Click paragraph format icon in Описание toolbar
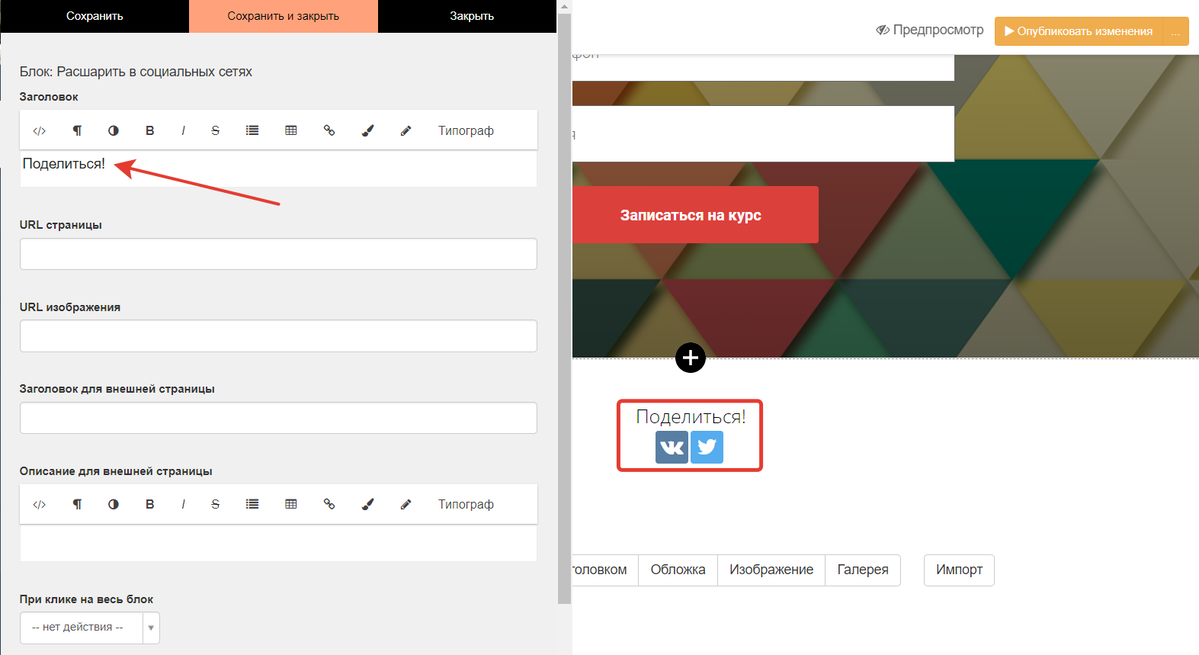1199x655 pixels. 77,504
